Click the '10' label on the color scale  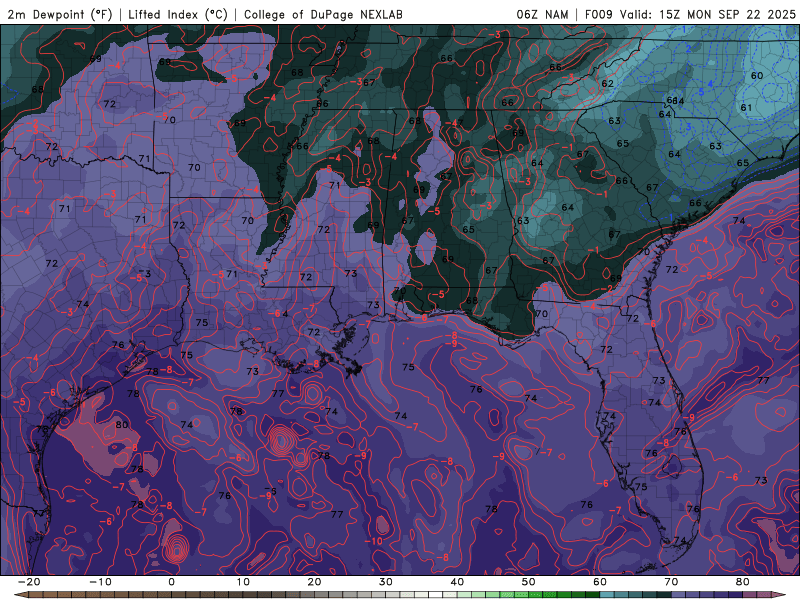pyautogui.click(x=243, y=582)
